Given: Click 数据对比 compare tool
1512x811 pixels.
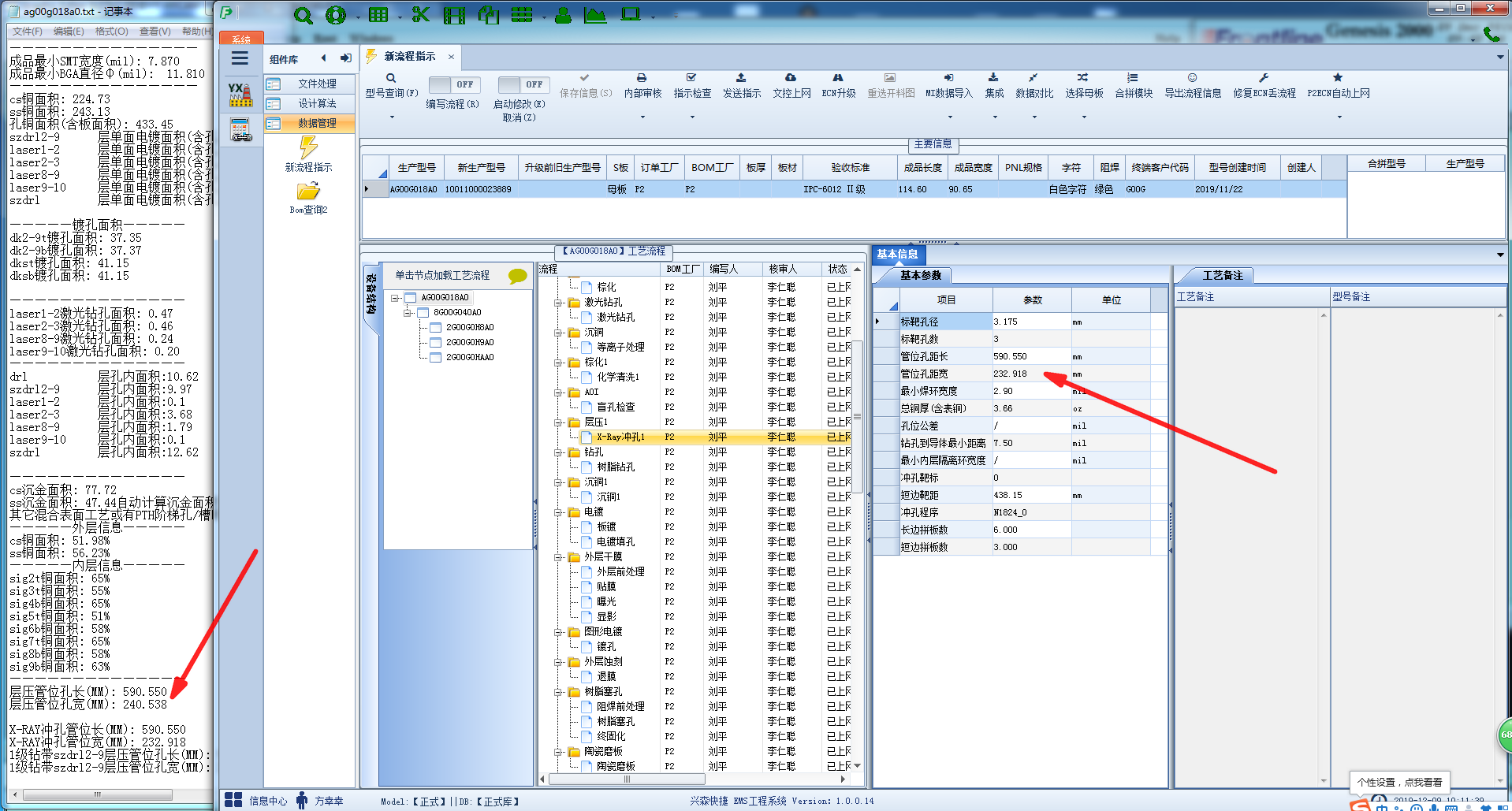Looking at the screenshot, I should [x=1033, y=86].
